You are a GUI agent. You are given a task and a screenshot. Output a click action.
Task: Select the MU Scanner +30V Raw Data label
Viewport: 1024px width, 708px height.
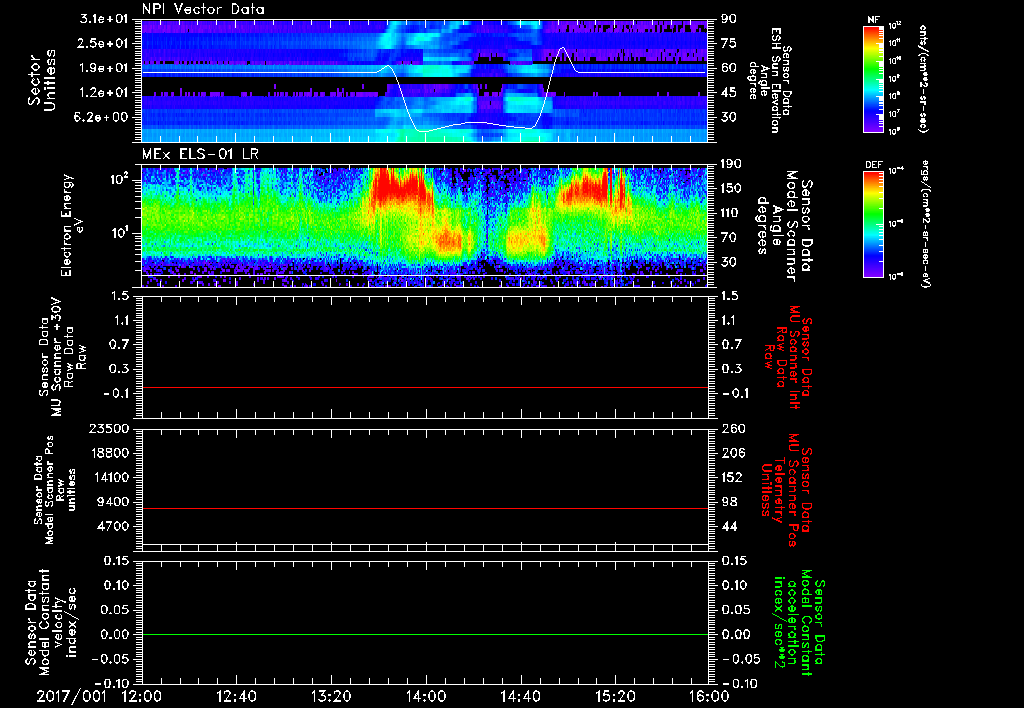[63, 357]
